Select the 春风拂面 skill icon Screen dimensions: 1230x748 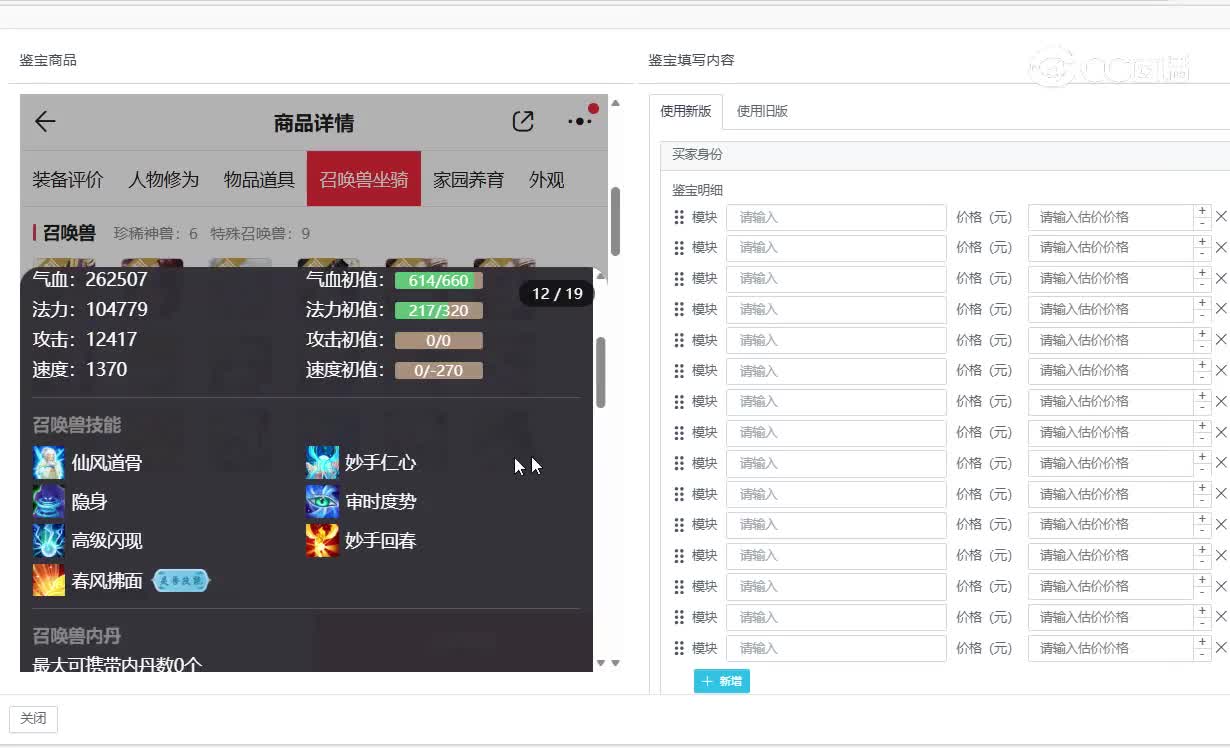point(49,580)
